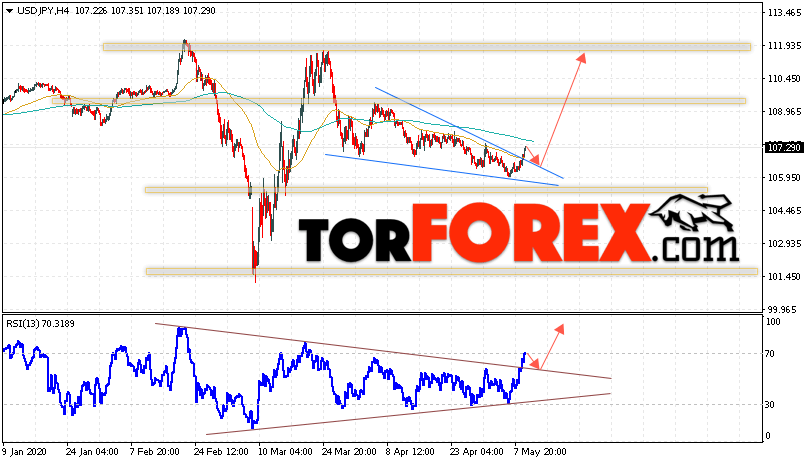Select the upper blue wedge trendline
The width and height of the screenshot is (808, 463).
pyautogui.click(x=469, y=133)
